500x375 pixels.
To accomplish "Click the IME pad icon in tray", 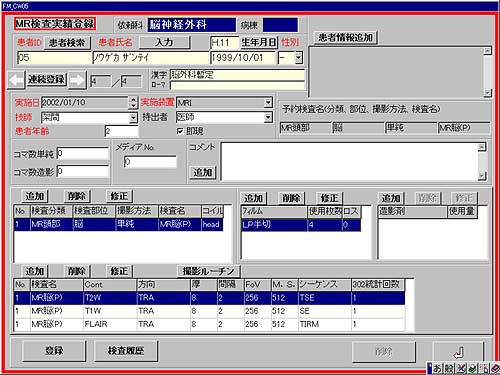I will (461, 368).
